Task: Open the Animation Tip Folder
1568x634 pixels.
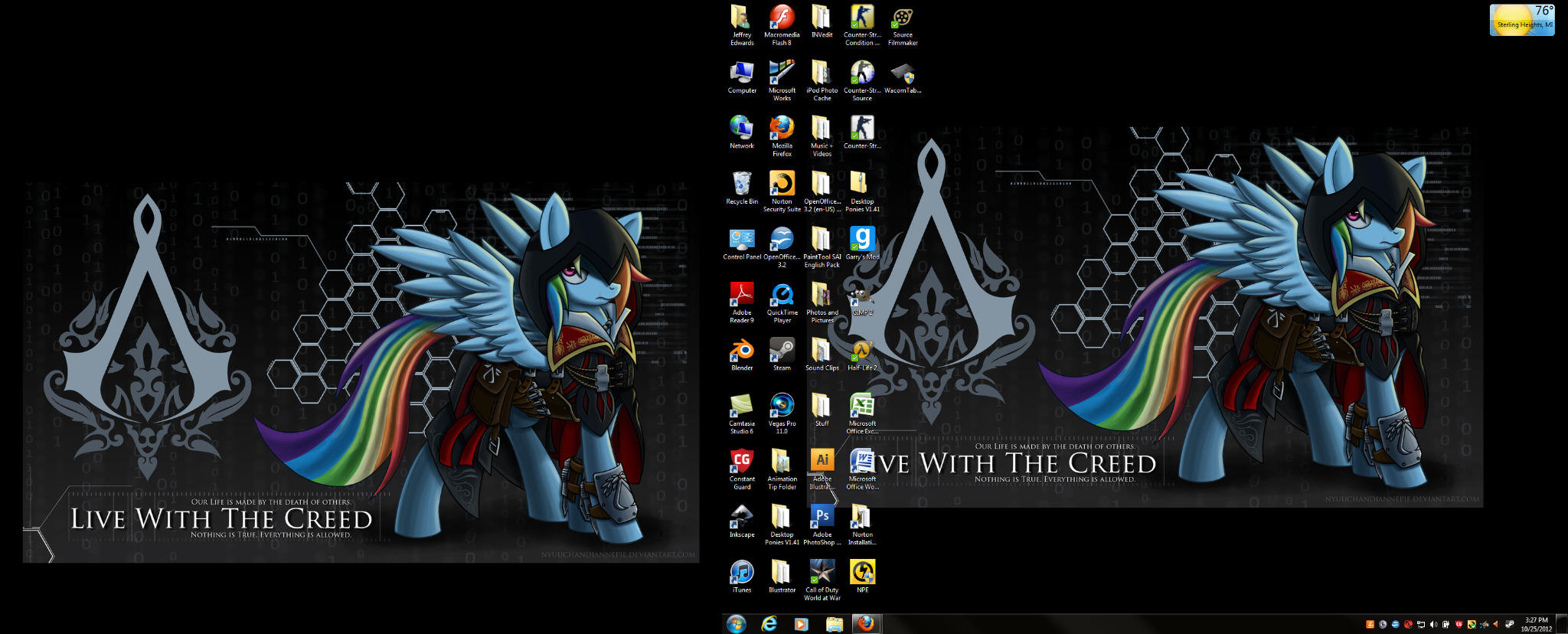Action: click(782, 469)
